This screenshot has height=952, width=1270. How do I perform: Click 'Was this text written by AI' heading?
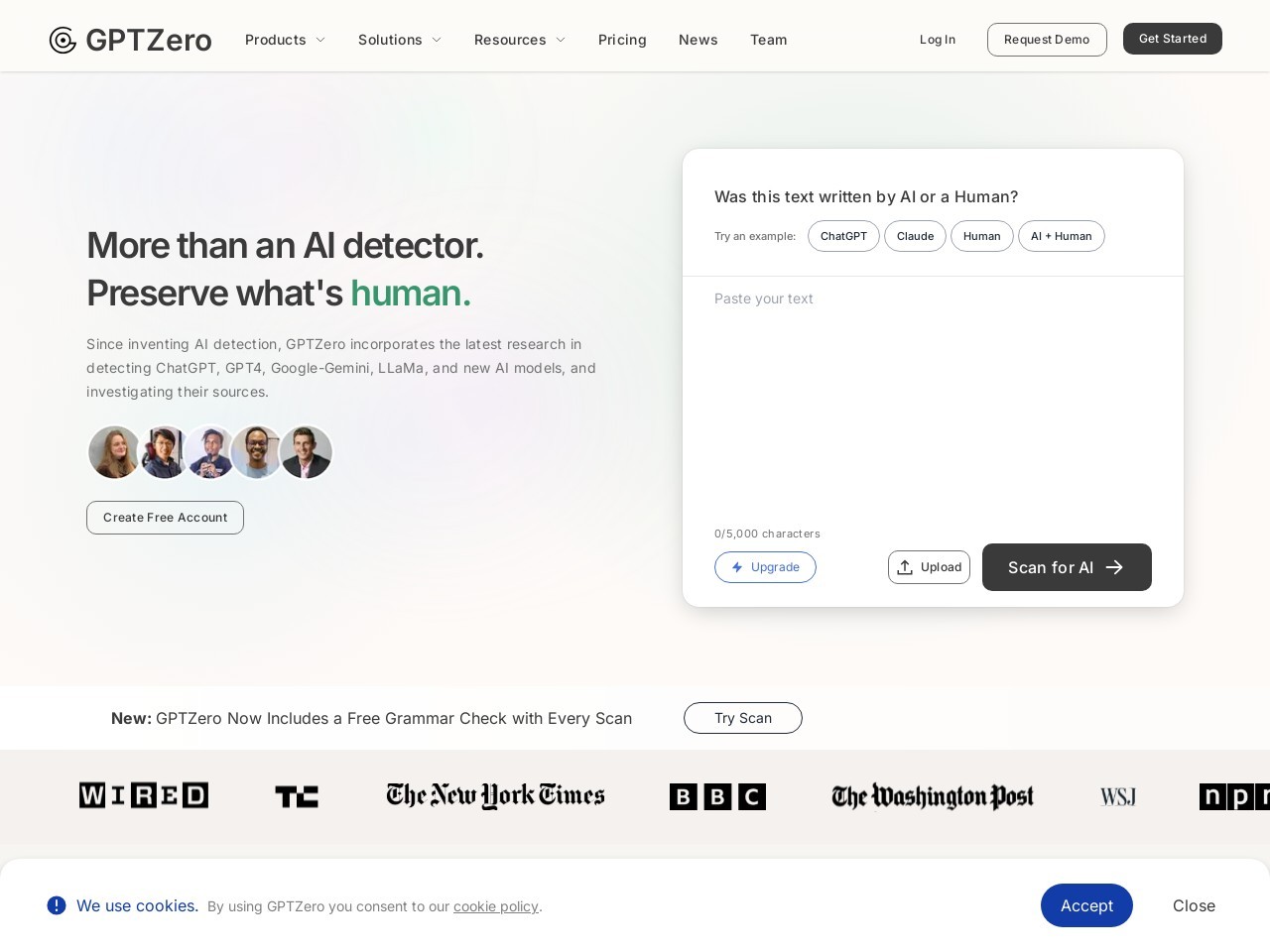866,196
